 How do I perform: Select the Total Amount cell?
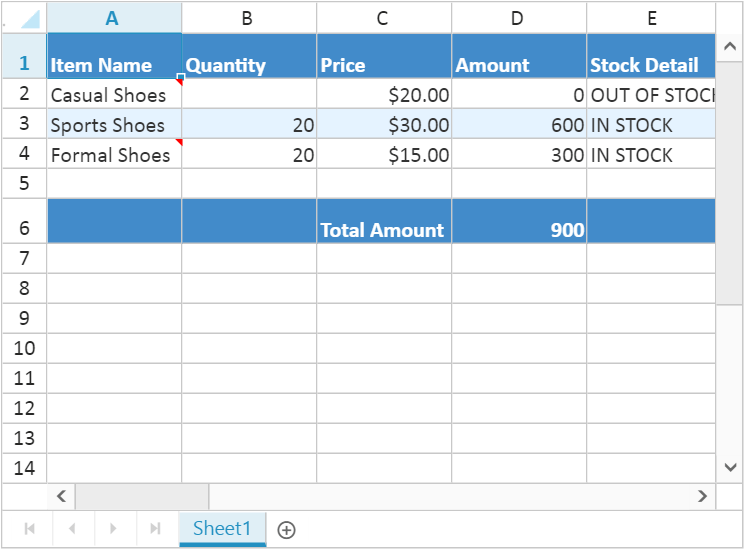[384, 221]
